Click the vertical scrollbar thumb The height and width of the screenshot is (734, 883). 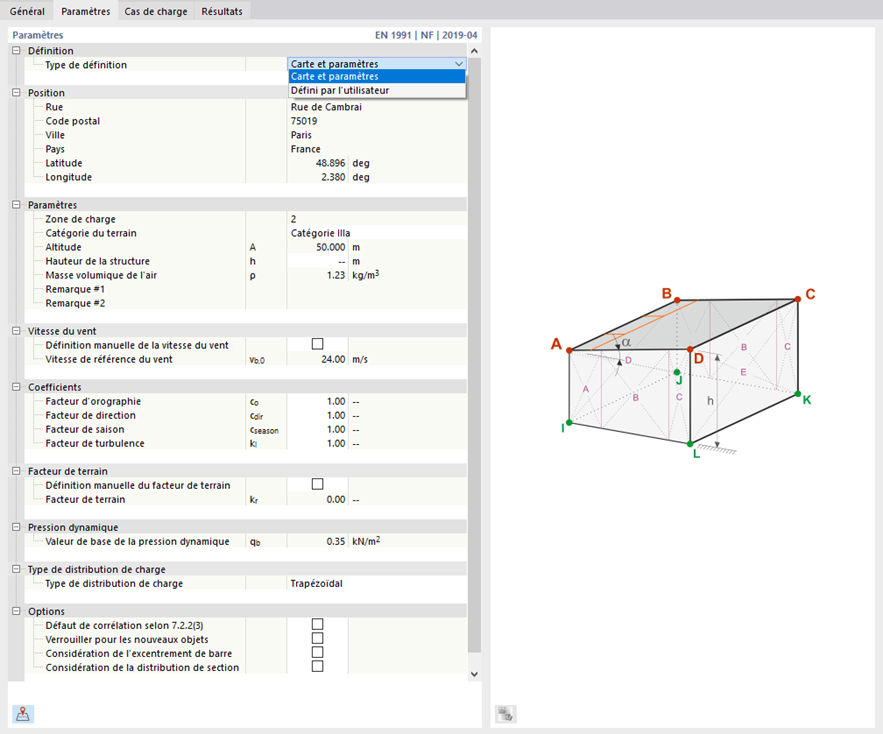(x=474, y=355)
